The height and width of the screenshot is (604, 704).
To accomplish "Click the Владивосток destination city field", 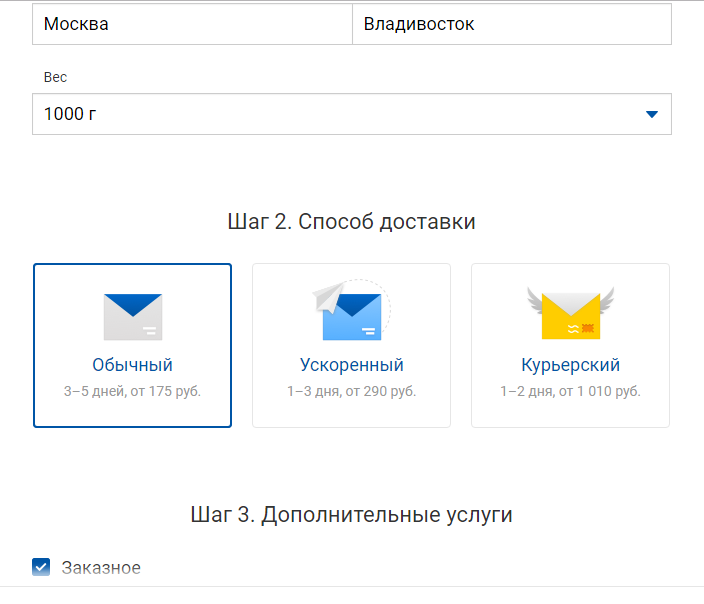I will click(x=512, y=24).
